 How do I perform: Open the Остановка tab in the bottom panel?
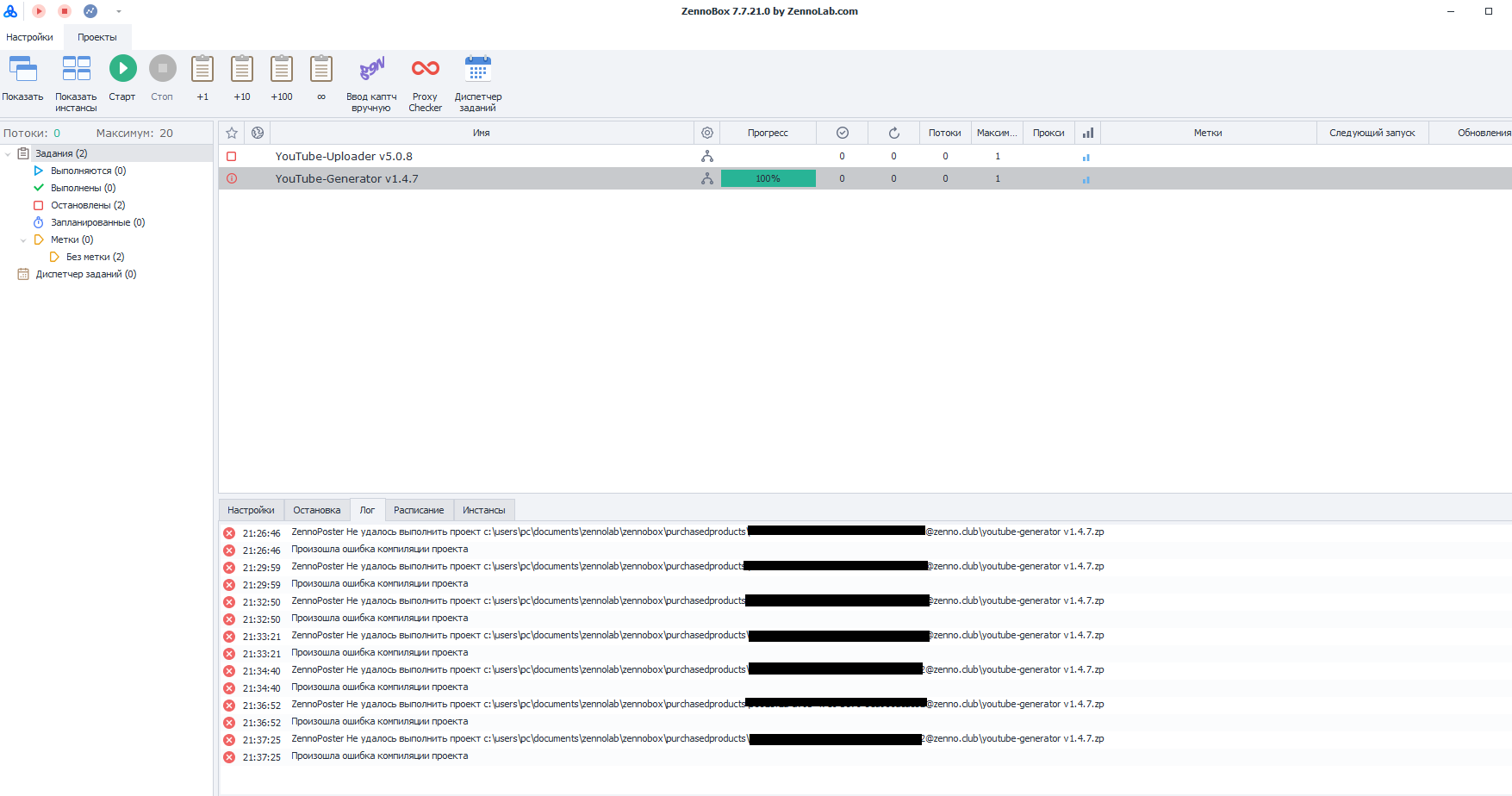tap(317, 510)
